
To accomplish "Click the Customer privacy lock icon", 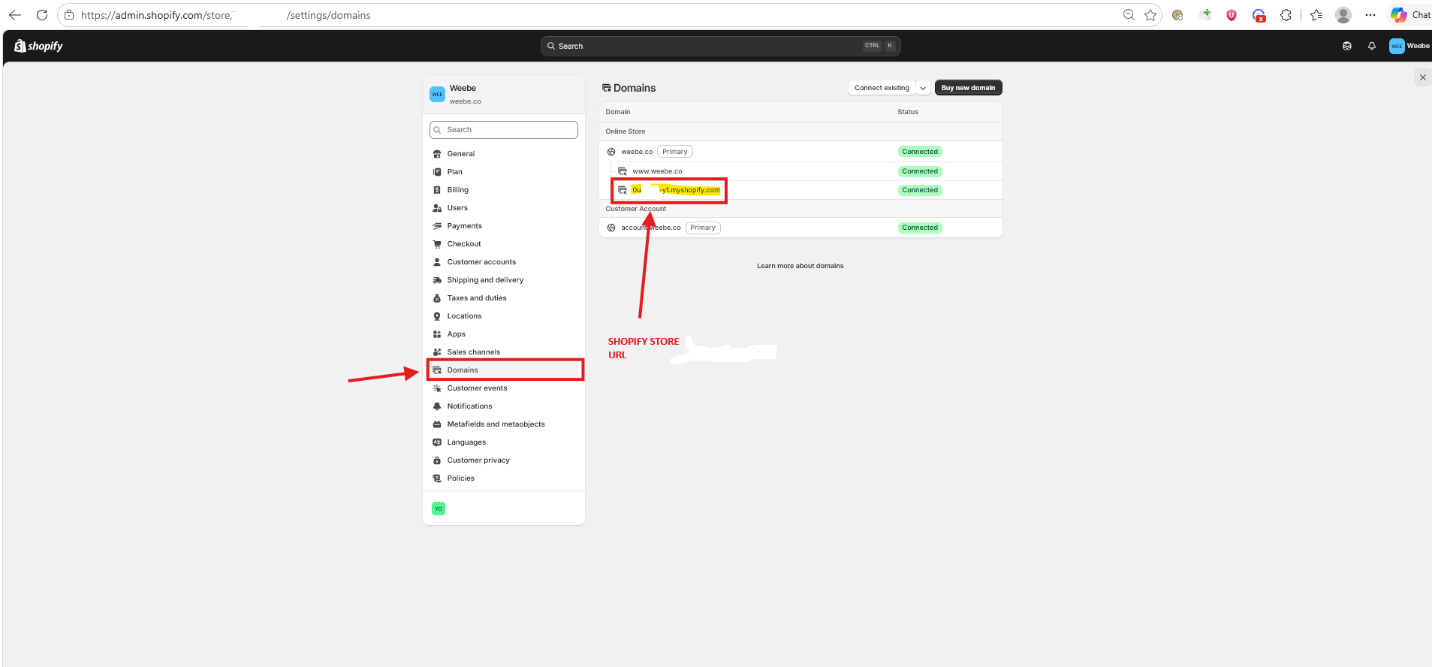I will coord(437,460).
